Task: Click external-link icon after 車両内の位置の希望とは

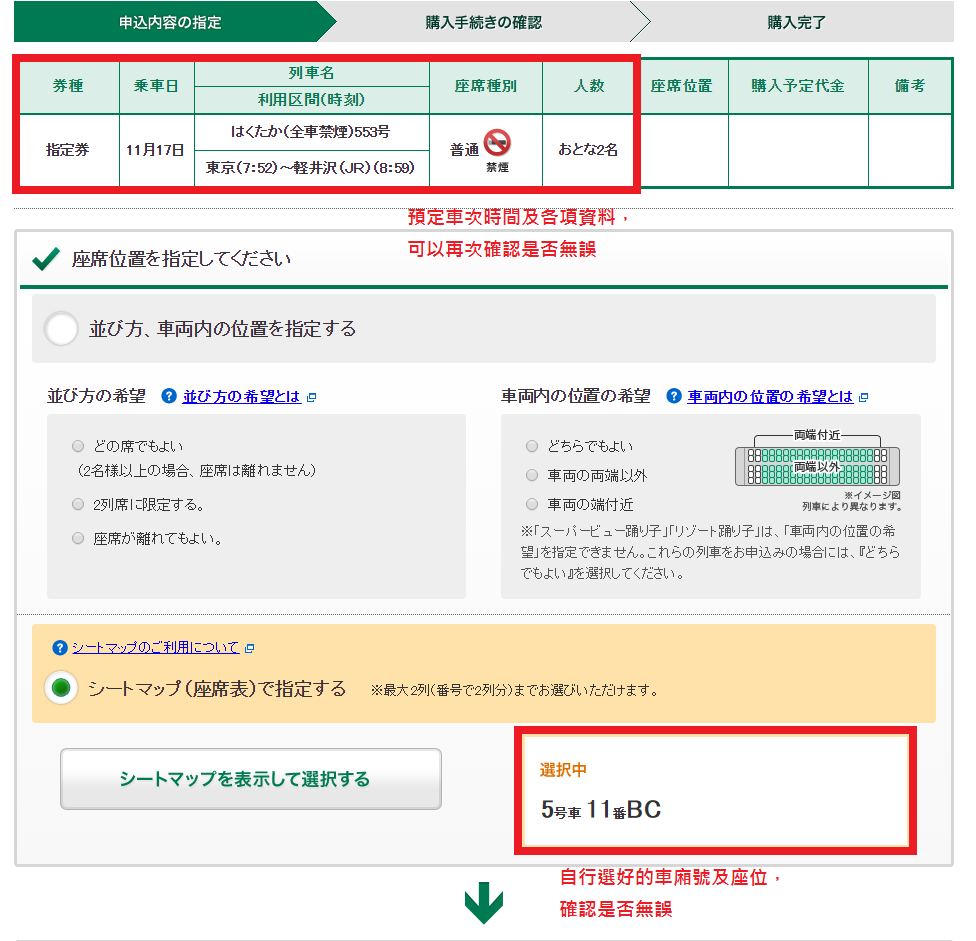Action: click(x=863, y=397)
